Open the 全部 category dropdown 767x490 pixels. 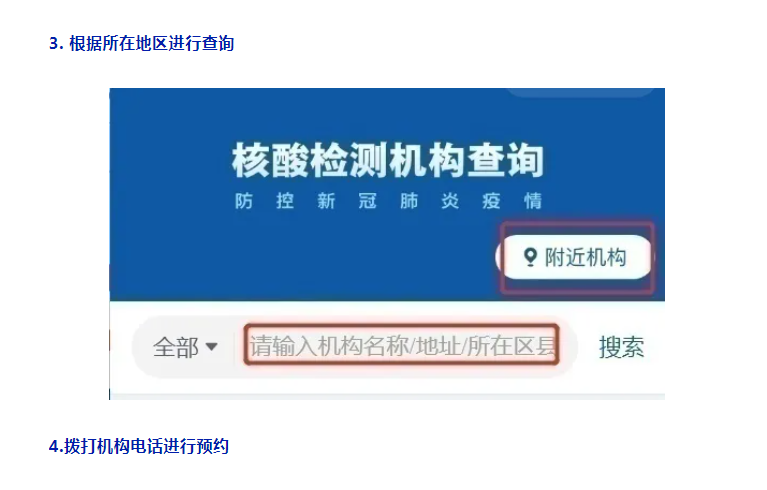[185, 347]
